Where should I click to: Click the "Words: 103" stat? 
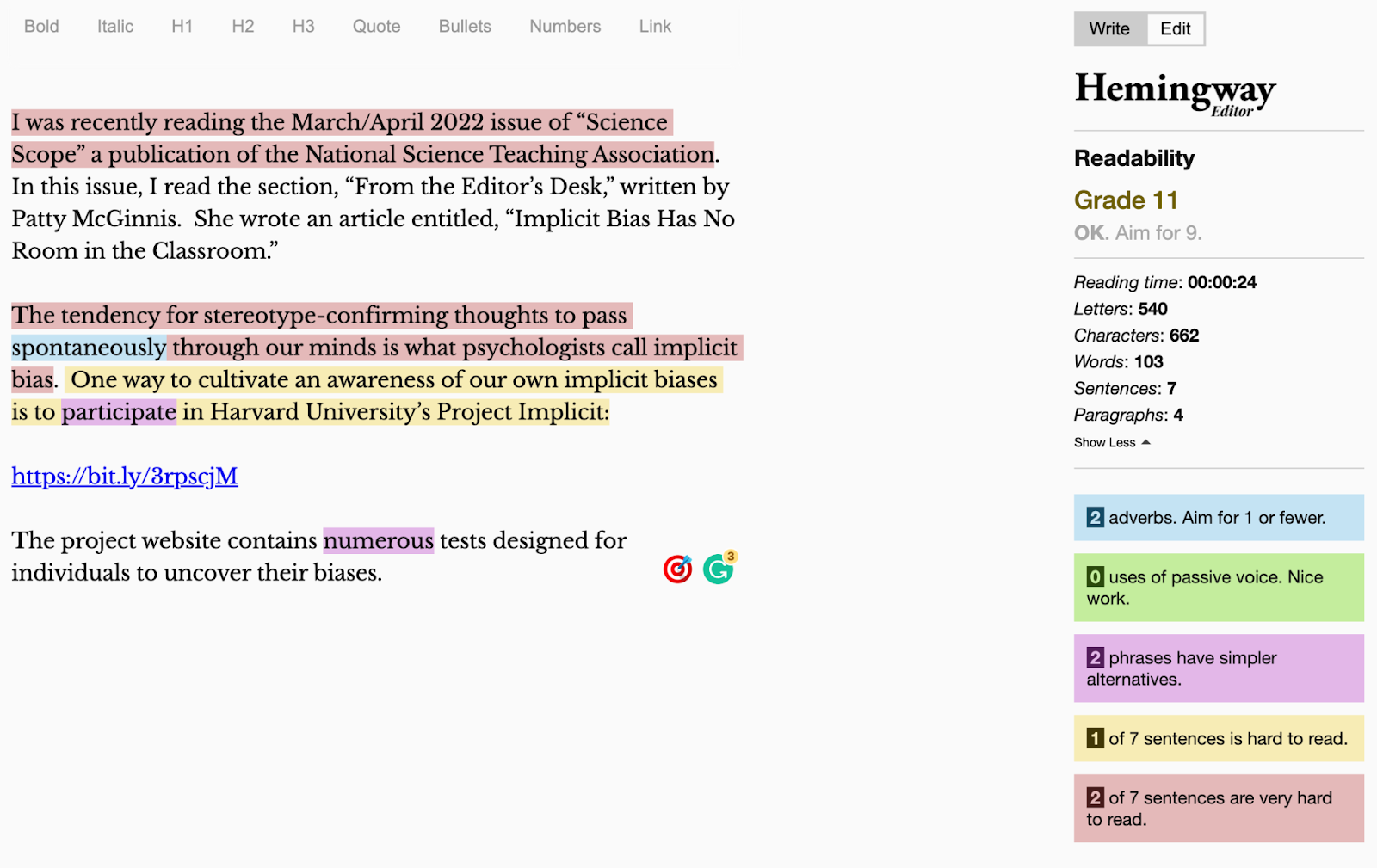click(1119, 362)
